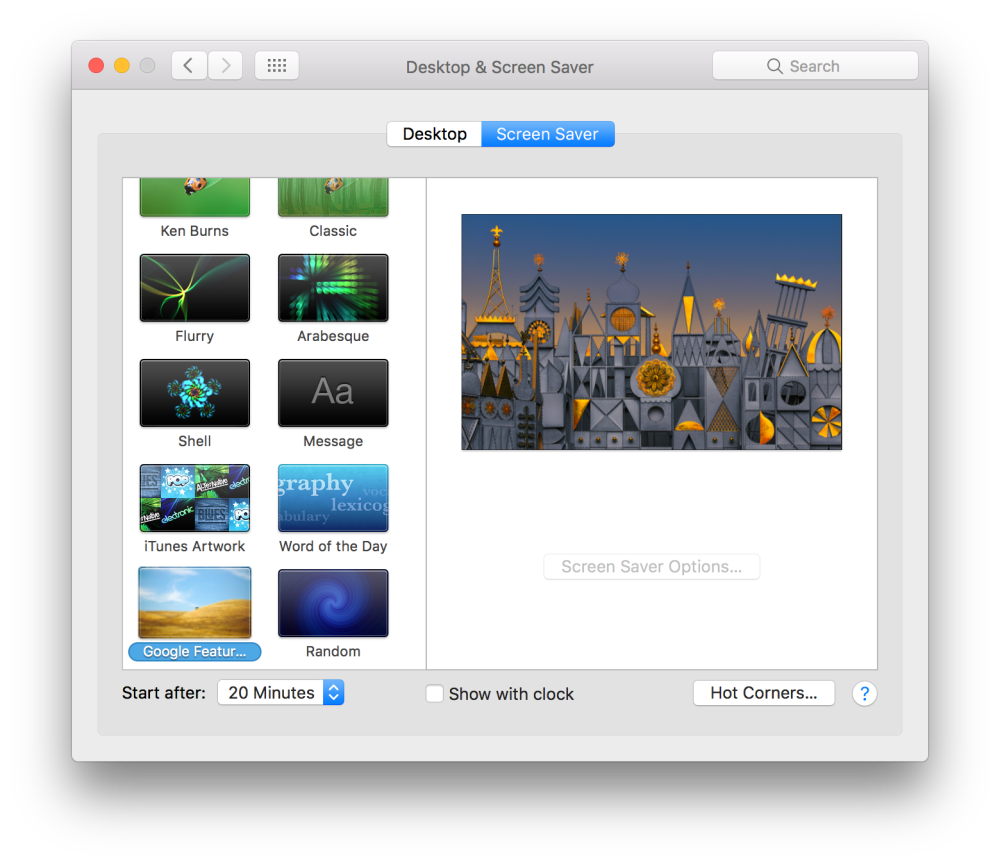This screenshot has height=864, width=1000.
Task: Select the Random screen saver thumbnail
Action: click(333, 603)
